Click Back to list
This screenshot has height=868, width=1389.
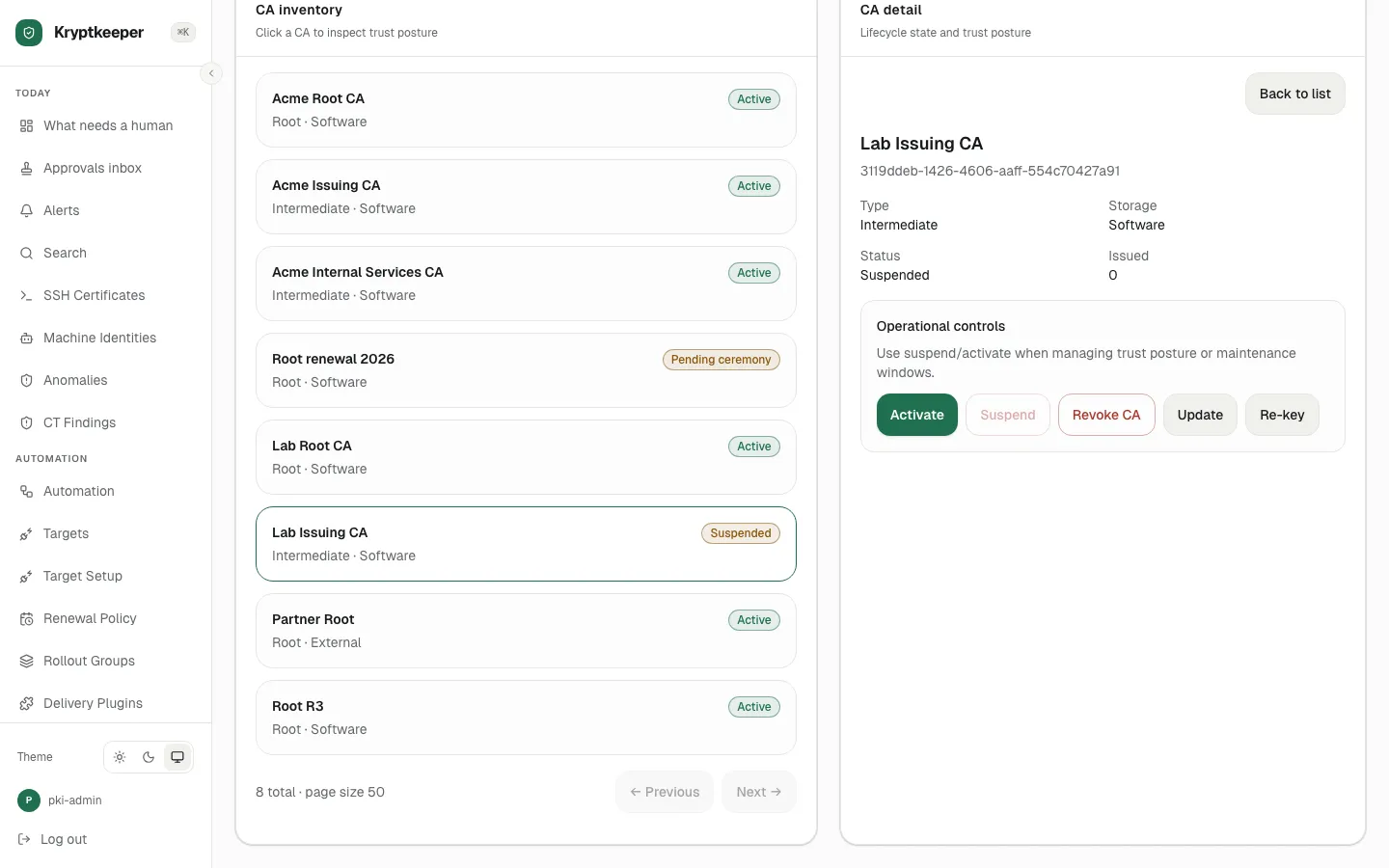click(1294, 94)
